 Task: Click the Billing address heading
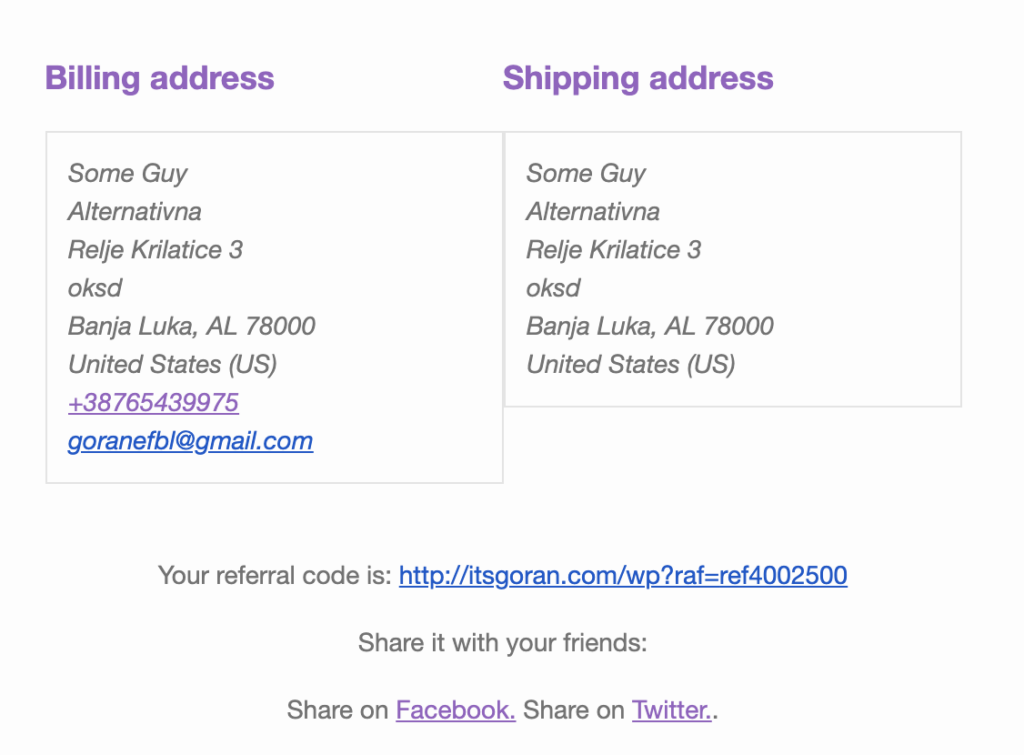tap(159, 78)
